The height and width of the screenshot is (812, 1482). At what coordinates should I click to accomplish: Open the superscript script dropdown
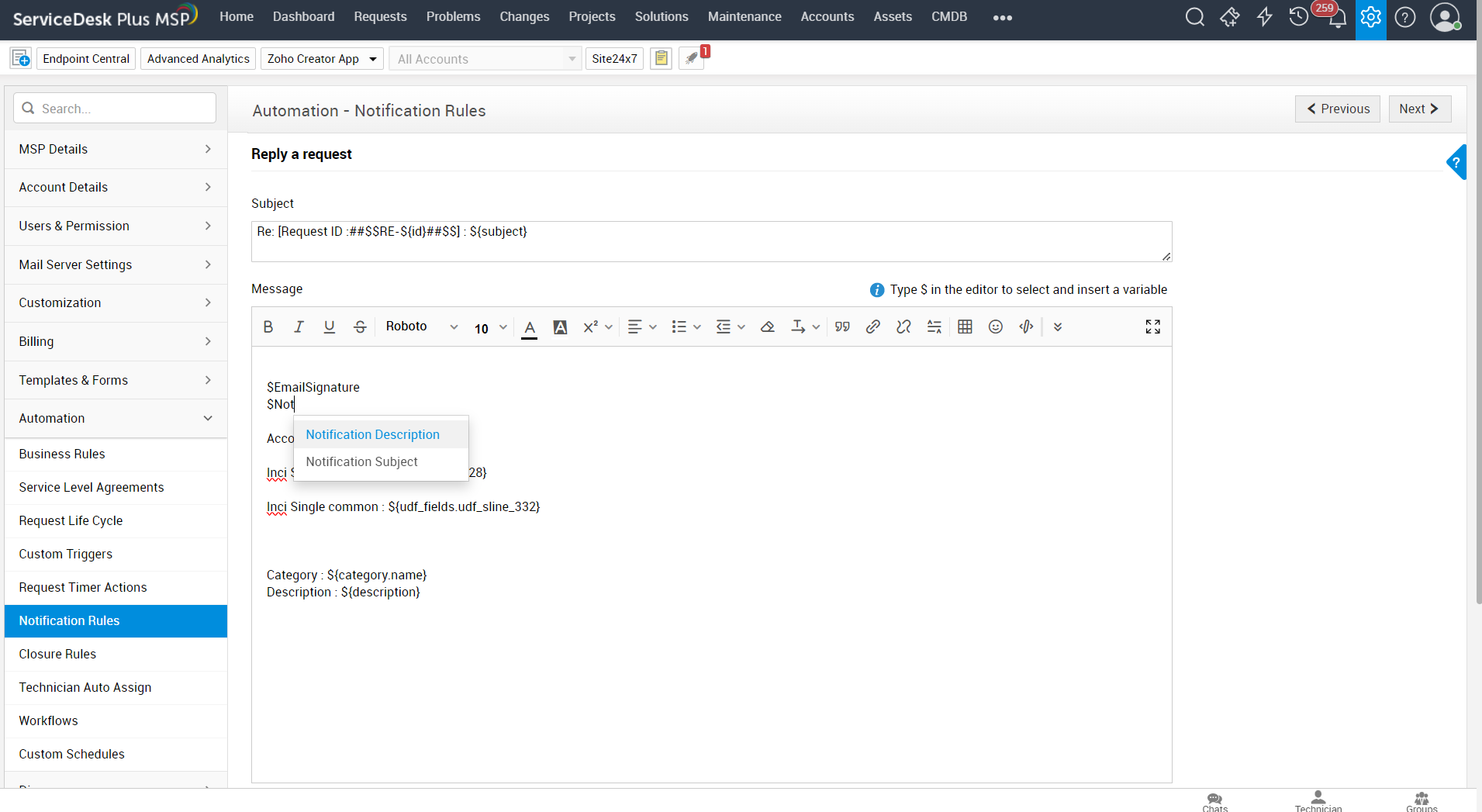click(598, 327)
